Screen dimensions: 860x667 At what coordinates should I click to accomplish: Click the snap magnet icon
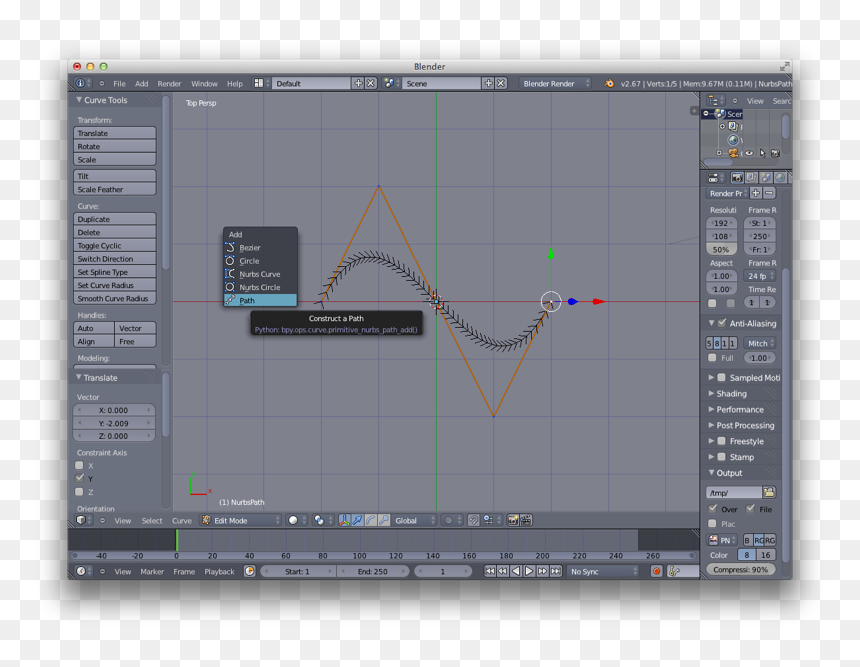pos(473,520)
